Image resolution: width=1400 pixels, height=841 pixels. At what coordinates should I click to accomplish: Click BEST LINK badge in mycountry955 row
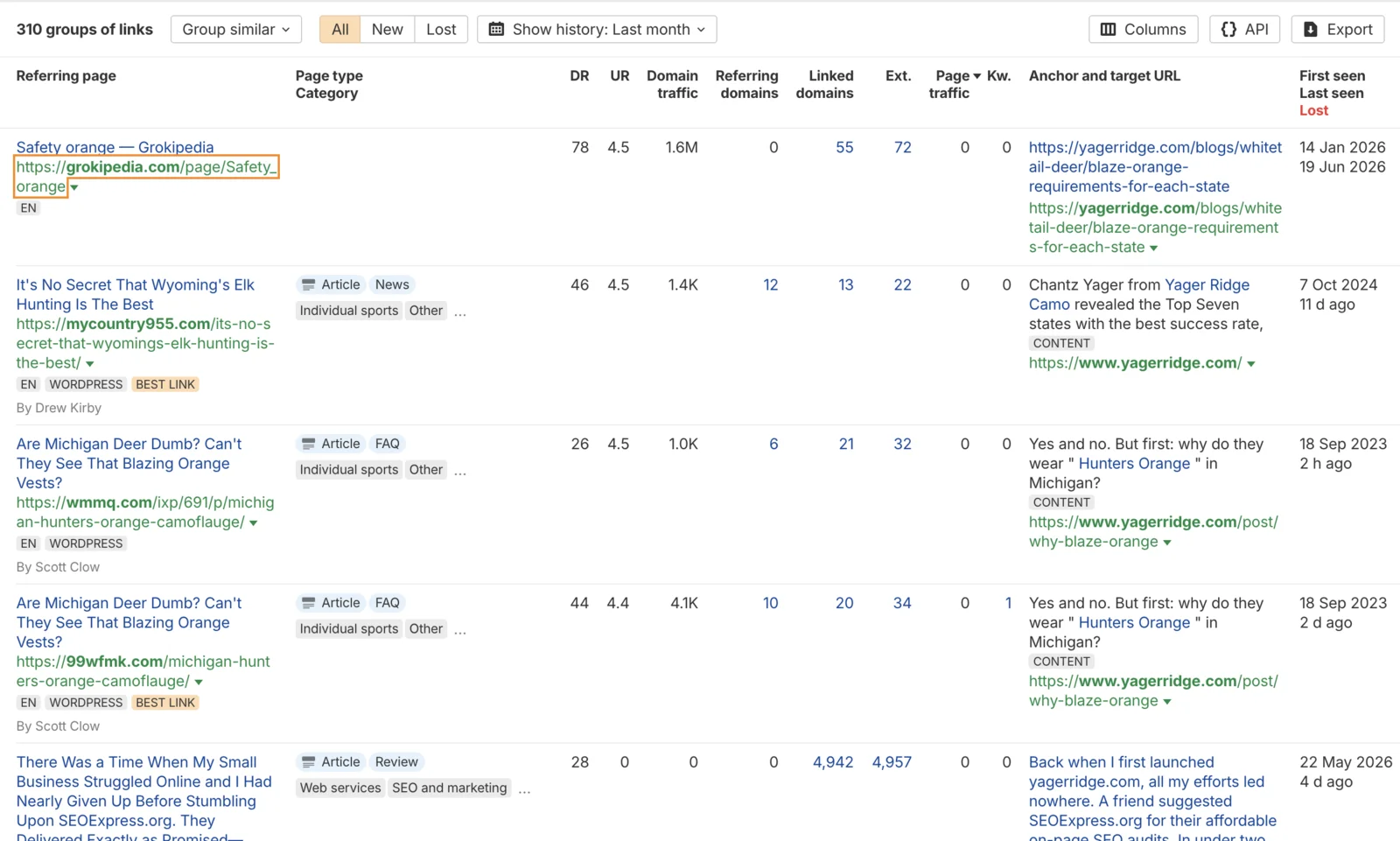point(165,384)
